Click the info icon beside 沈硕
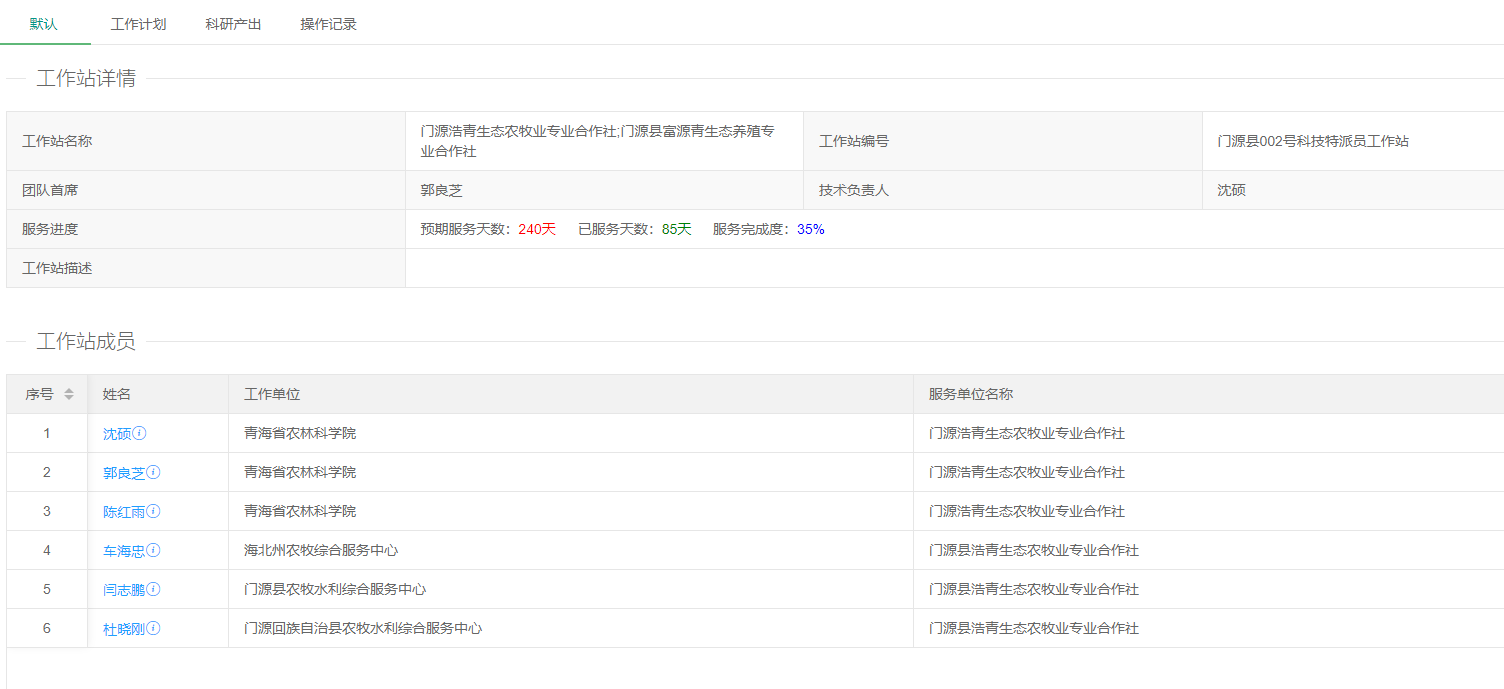The image size is (1504, 689). pyautogui.click(x=140, y=433)
